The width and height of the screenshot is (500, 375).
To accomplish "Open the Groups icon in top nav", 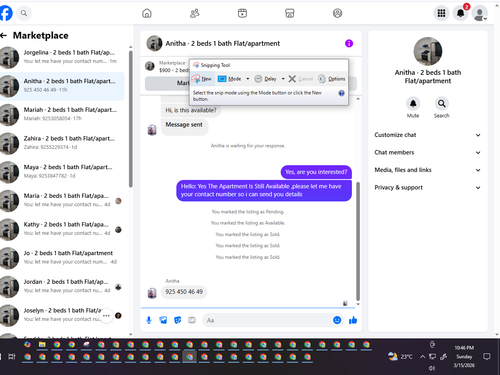I will (x=337, y=13).
